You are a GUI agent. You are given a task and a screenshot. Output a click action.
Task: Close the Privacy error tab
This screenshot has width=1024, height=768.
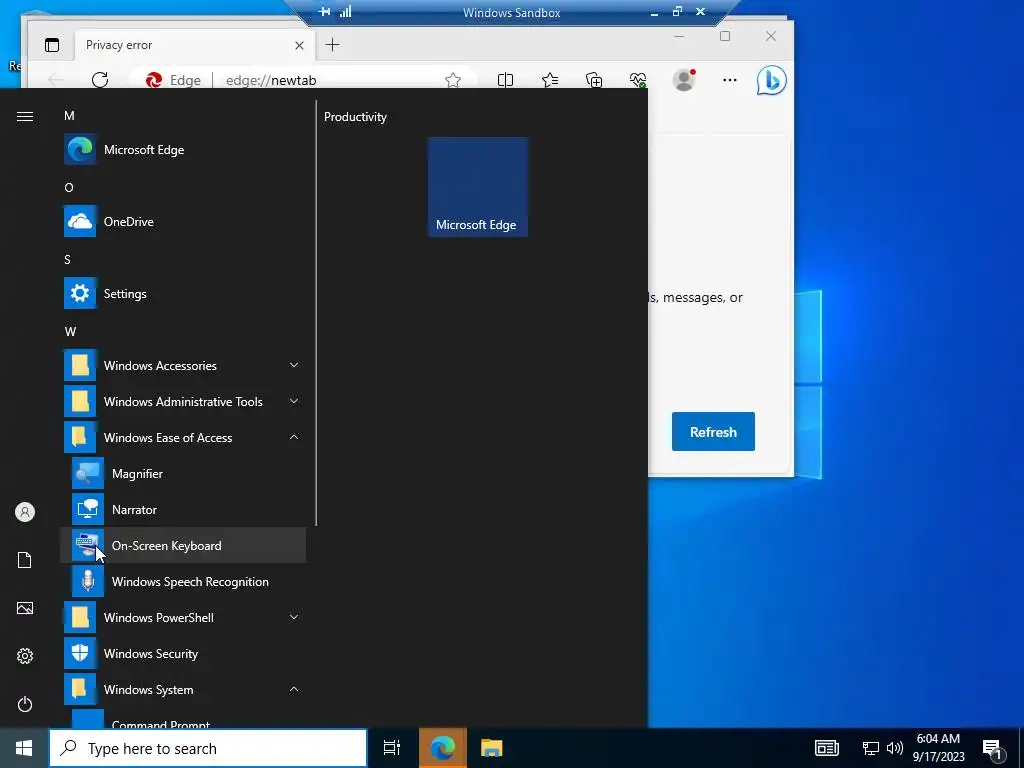[299, 45]
